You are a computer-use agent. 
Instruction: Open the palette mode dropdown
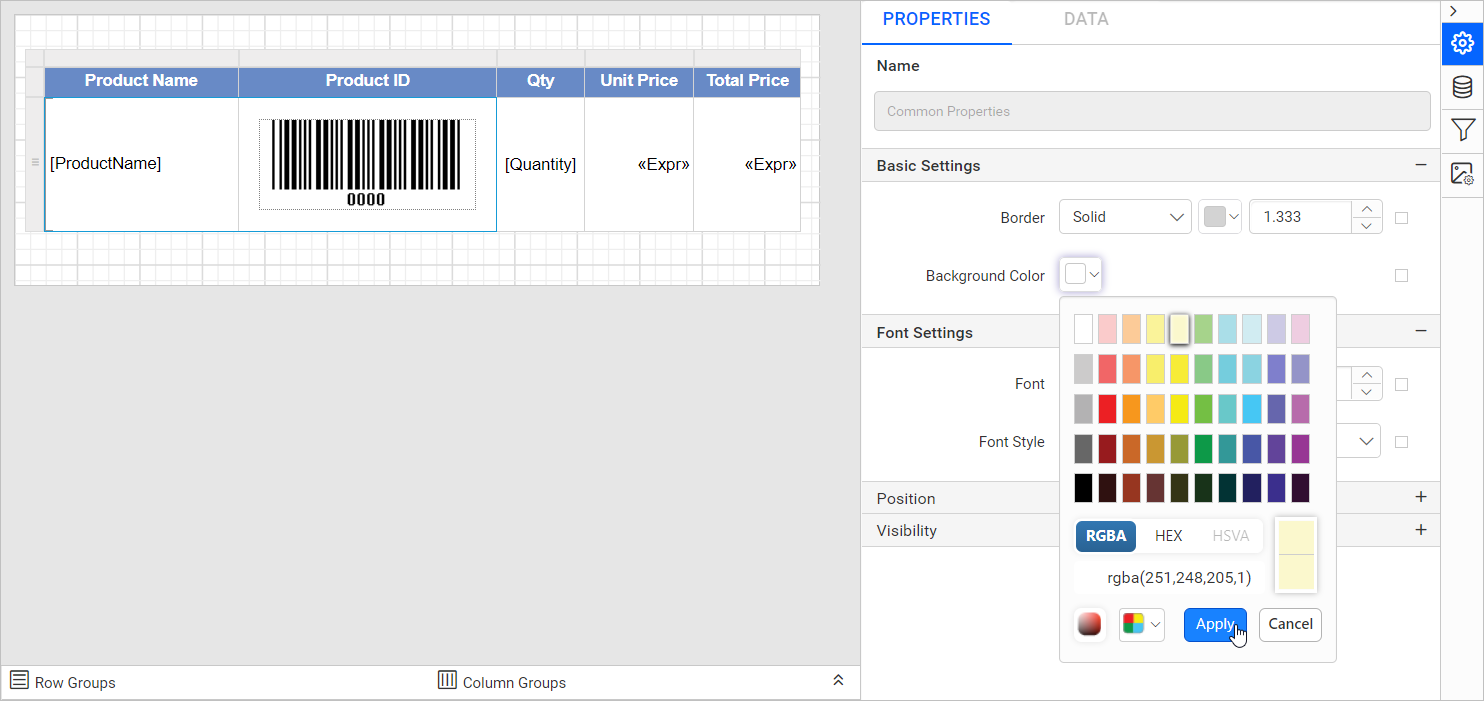1142,624
